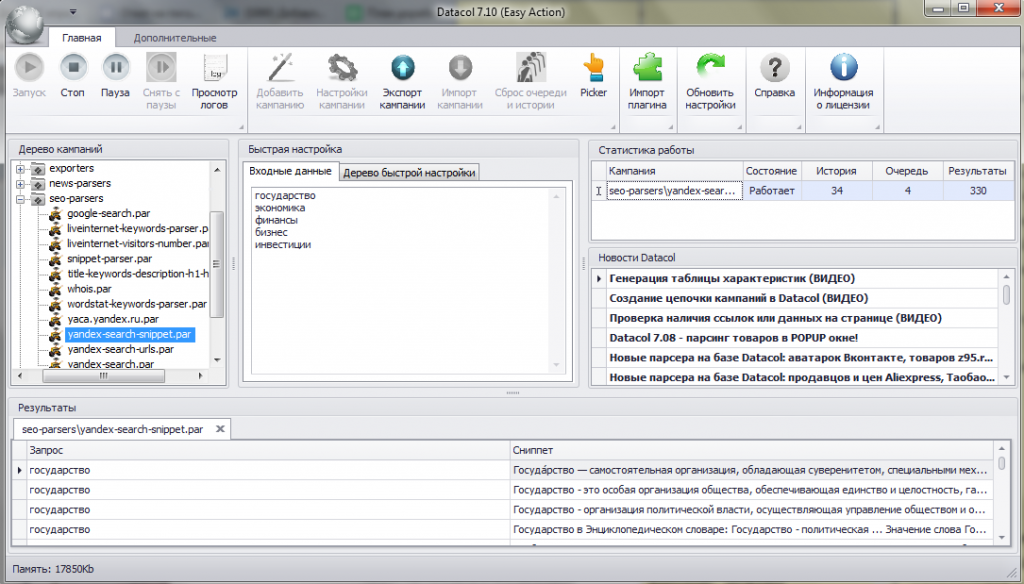1024x584 pixels.
Task: Collapse the seo-parsers tree folder
Action: (21, 199)
